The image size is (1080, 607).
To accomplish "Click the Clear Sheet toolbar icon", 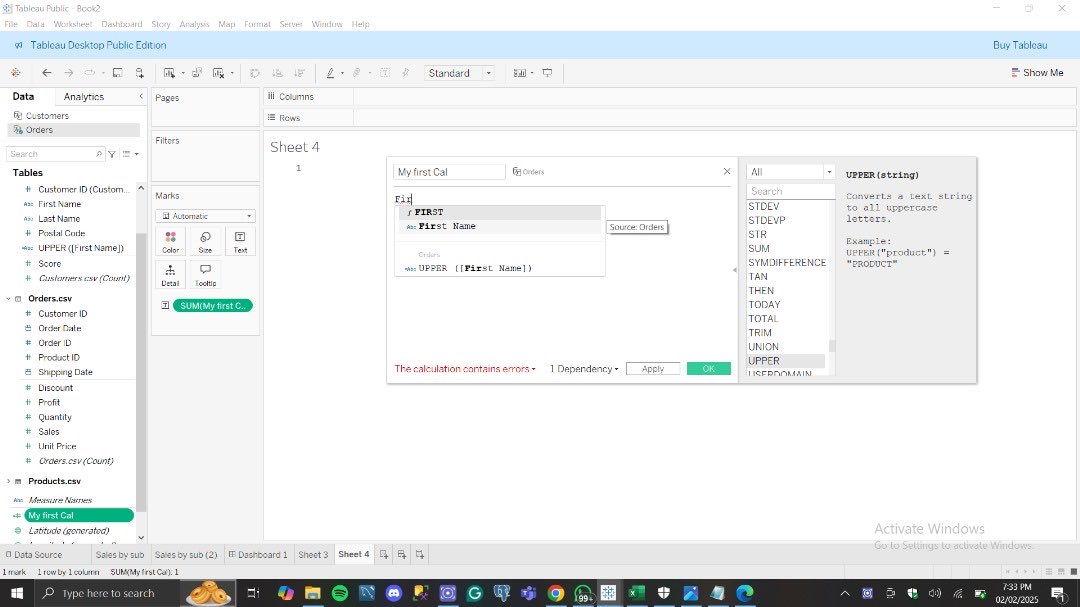I will tap(219, 72).
